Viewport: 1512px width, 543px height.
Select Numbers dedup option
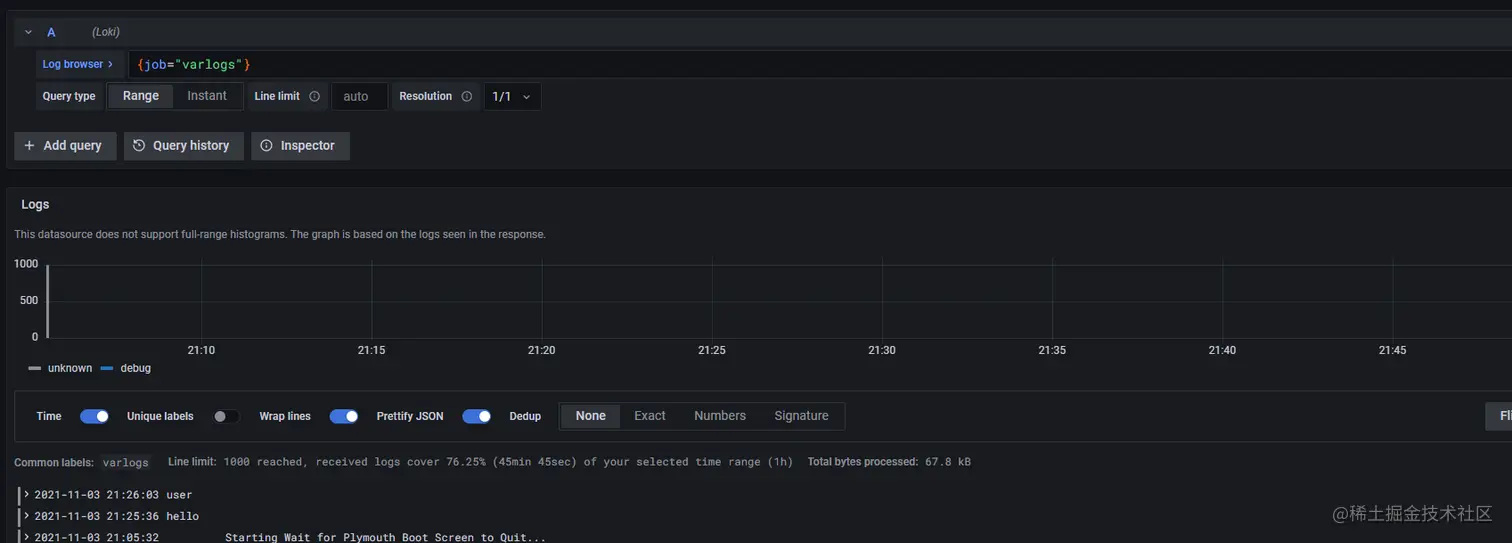(x=720, y=416)
